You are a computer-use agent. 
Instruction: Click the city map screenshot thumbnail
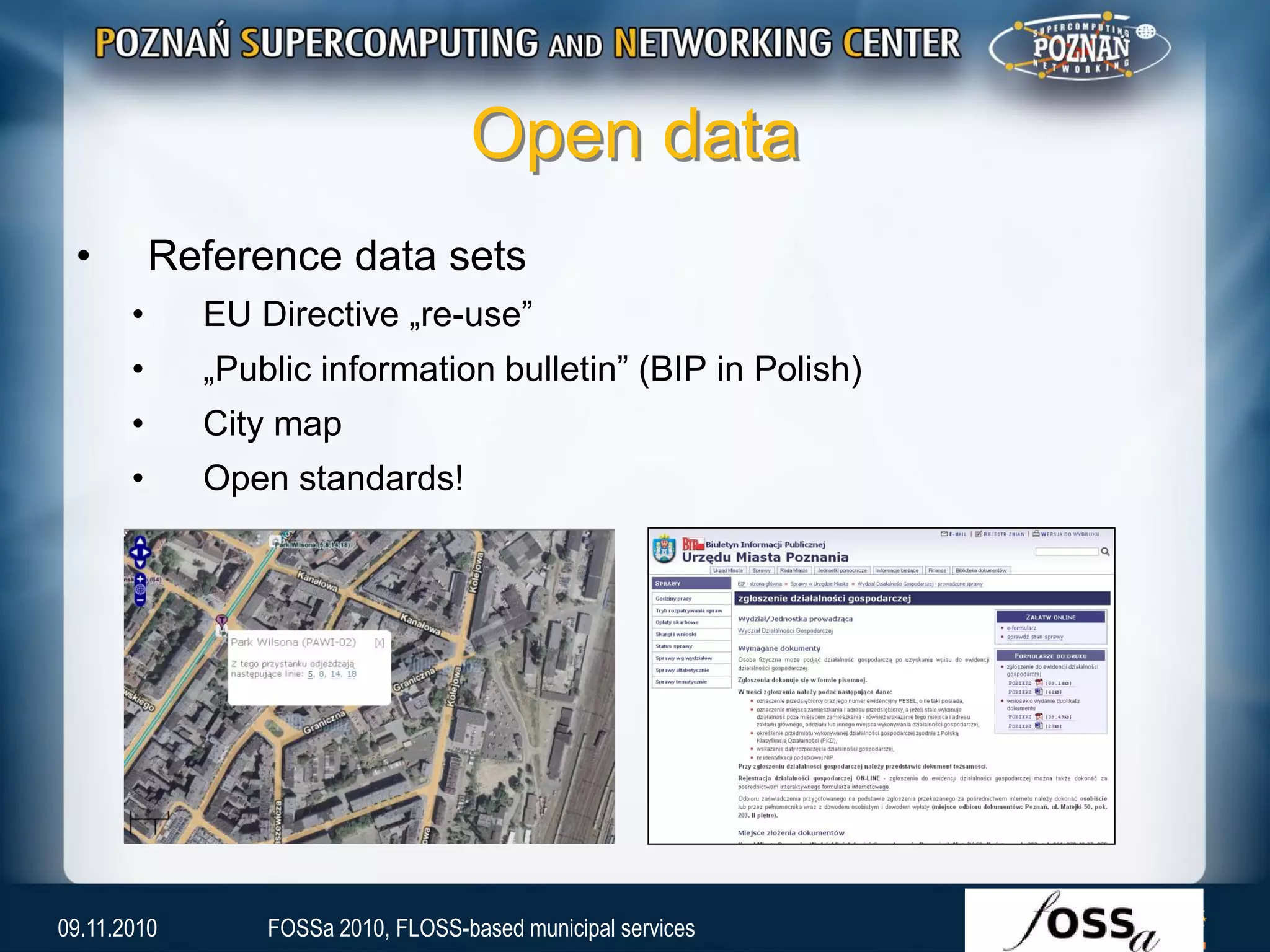[x=370, y=686]
